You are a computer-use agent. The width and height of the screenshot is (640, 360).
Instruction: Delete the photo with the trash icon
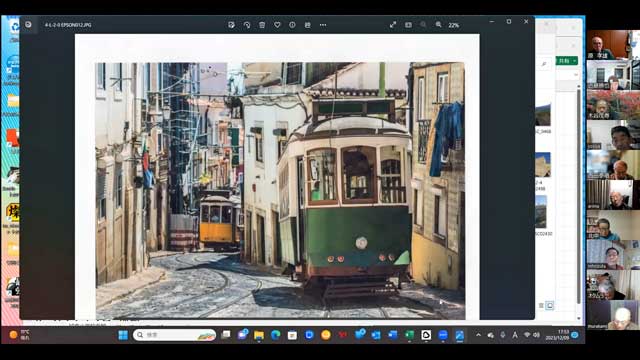(x=262, y=25)
